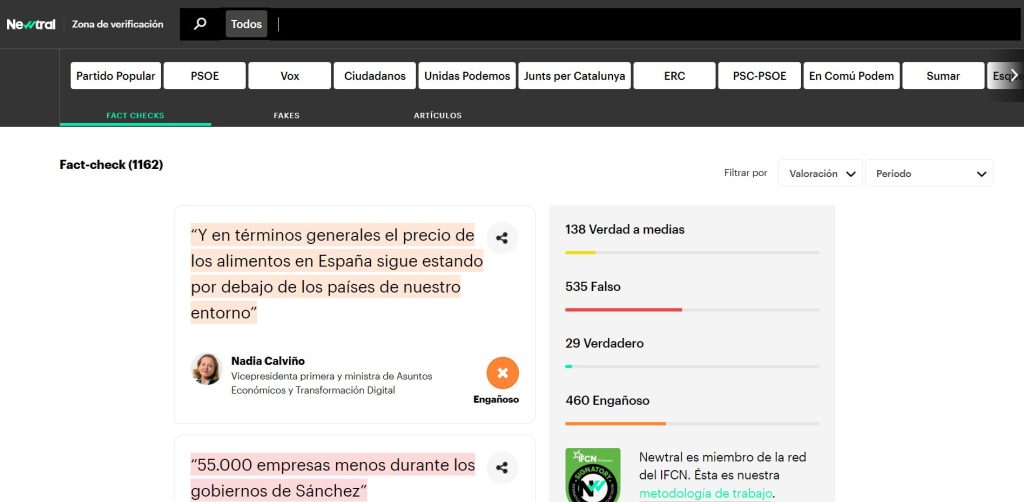Click the 'Fact-check (1162)' heading
This screenshot has width=1024, height=502.
[x=111, y=165]
